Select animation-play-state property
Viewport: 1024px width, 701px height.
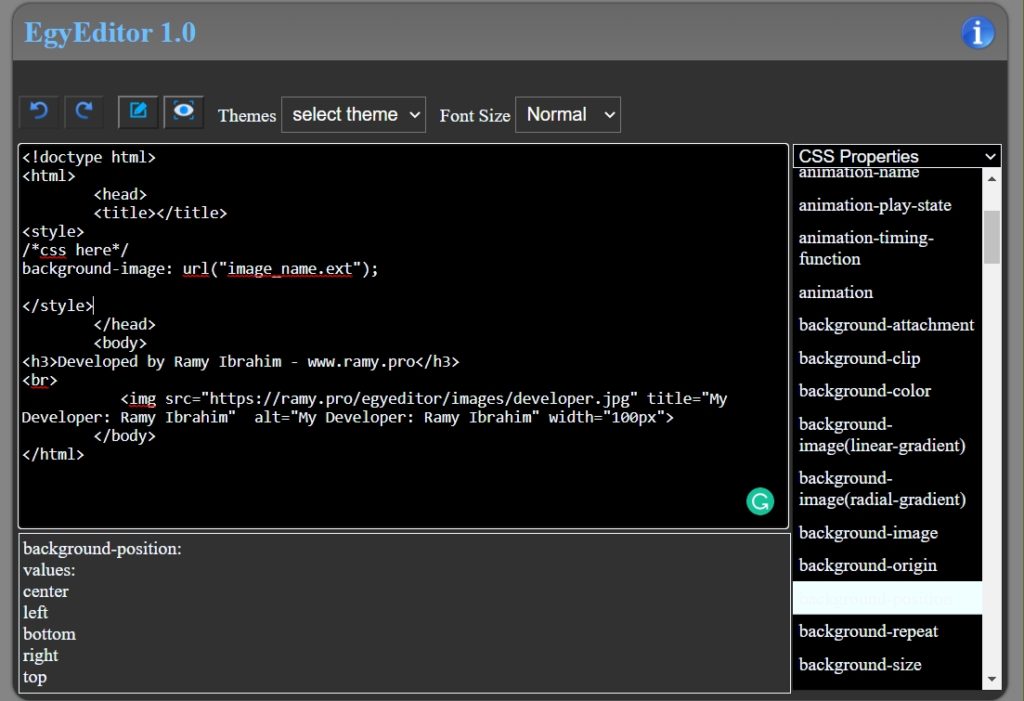pos(874,205)
